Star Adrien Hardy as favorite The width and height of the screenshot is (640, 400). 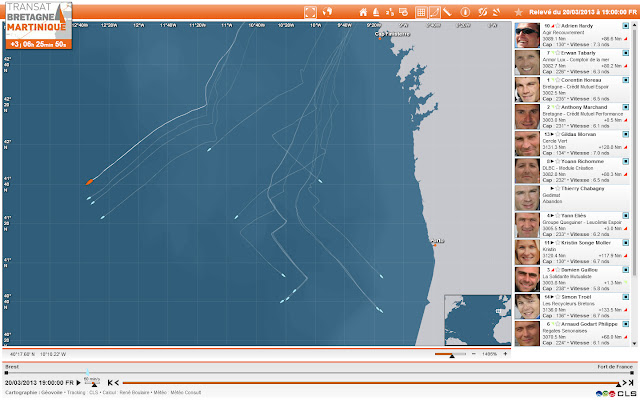pos(558,26)
